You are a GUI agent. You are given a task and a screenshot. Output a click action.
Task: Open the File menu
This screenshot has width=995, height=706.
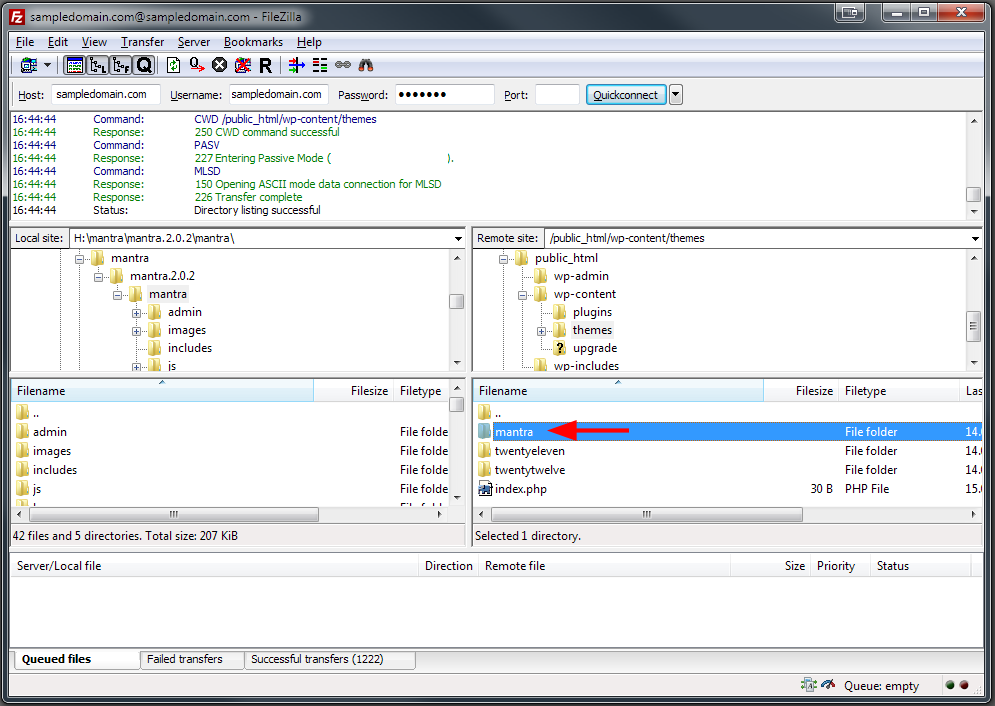(x=25, y=42)
